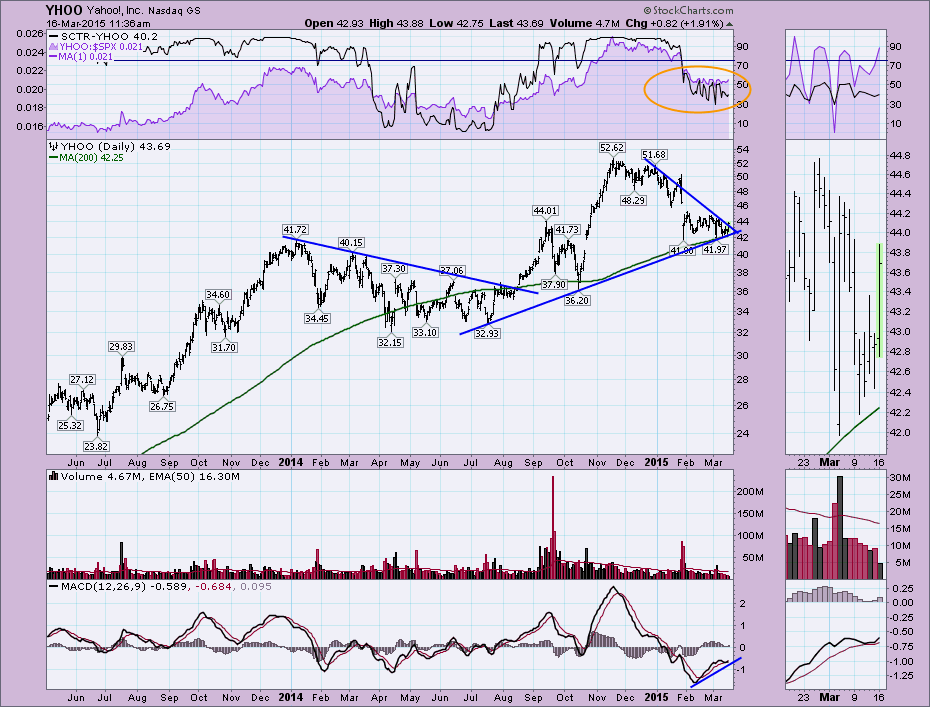Click the 40.15 price label
The height and width of the screenshot is (707, 930).
coord(351,243)
